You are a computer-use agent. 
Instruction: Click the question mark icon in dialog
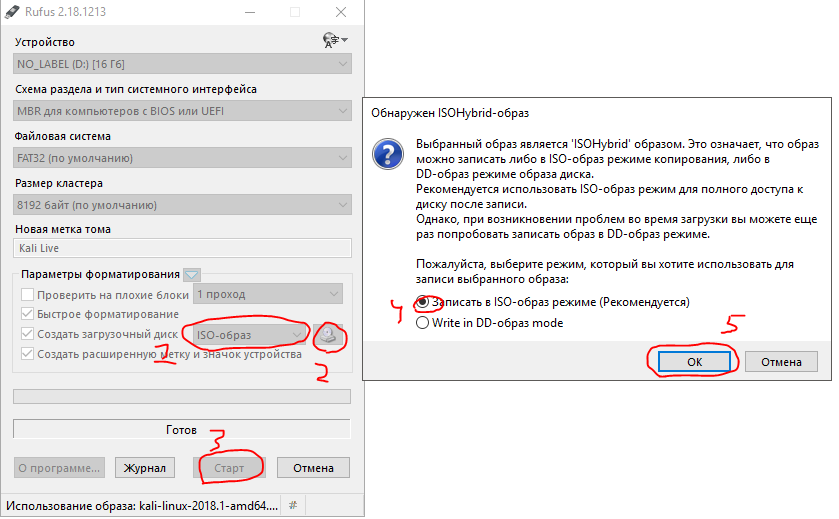click(x=388, y=154)
